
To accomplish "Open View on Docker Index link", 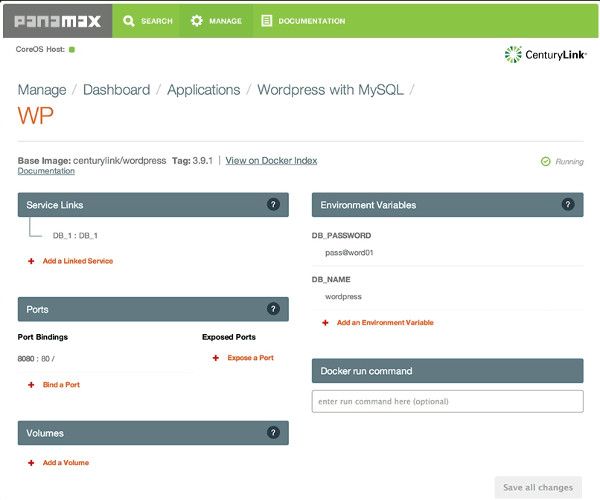I will tap(271, 161).
